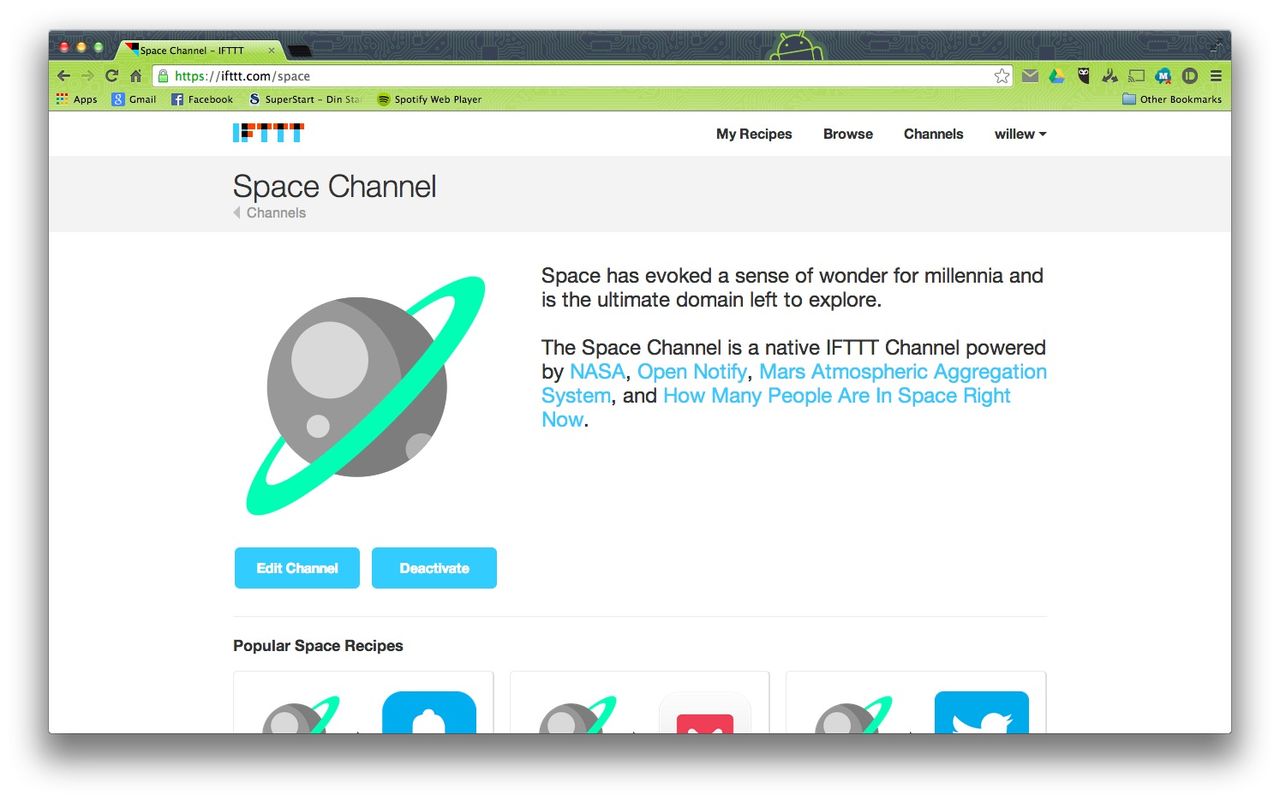Click the IFTTT logo
The height and width of the screenshot is (801, 1280).
(x=268, y=133)
